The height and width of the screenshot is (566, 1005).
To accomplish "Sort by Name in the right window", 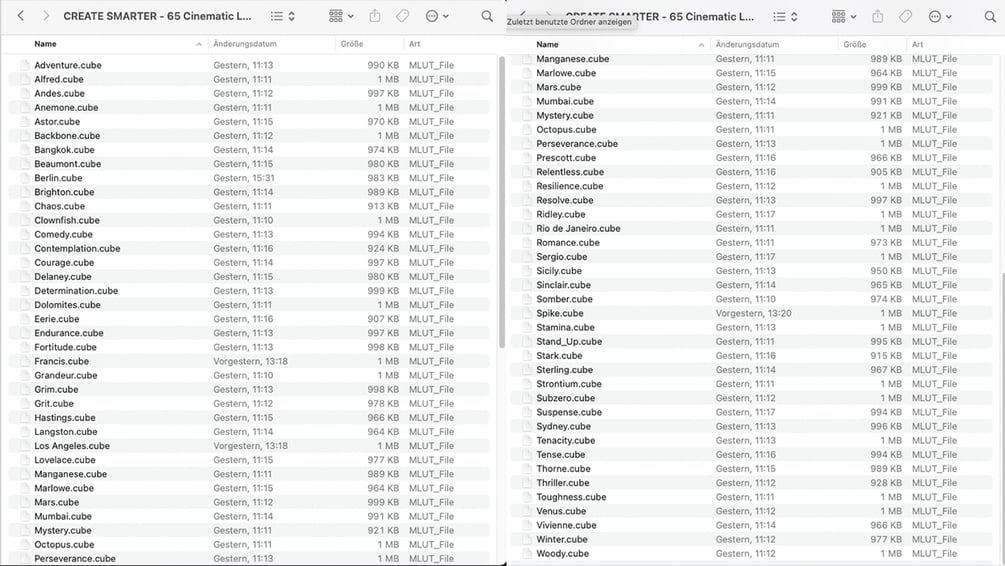I will click(x=547, y=44).
